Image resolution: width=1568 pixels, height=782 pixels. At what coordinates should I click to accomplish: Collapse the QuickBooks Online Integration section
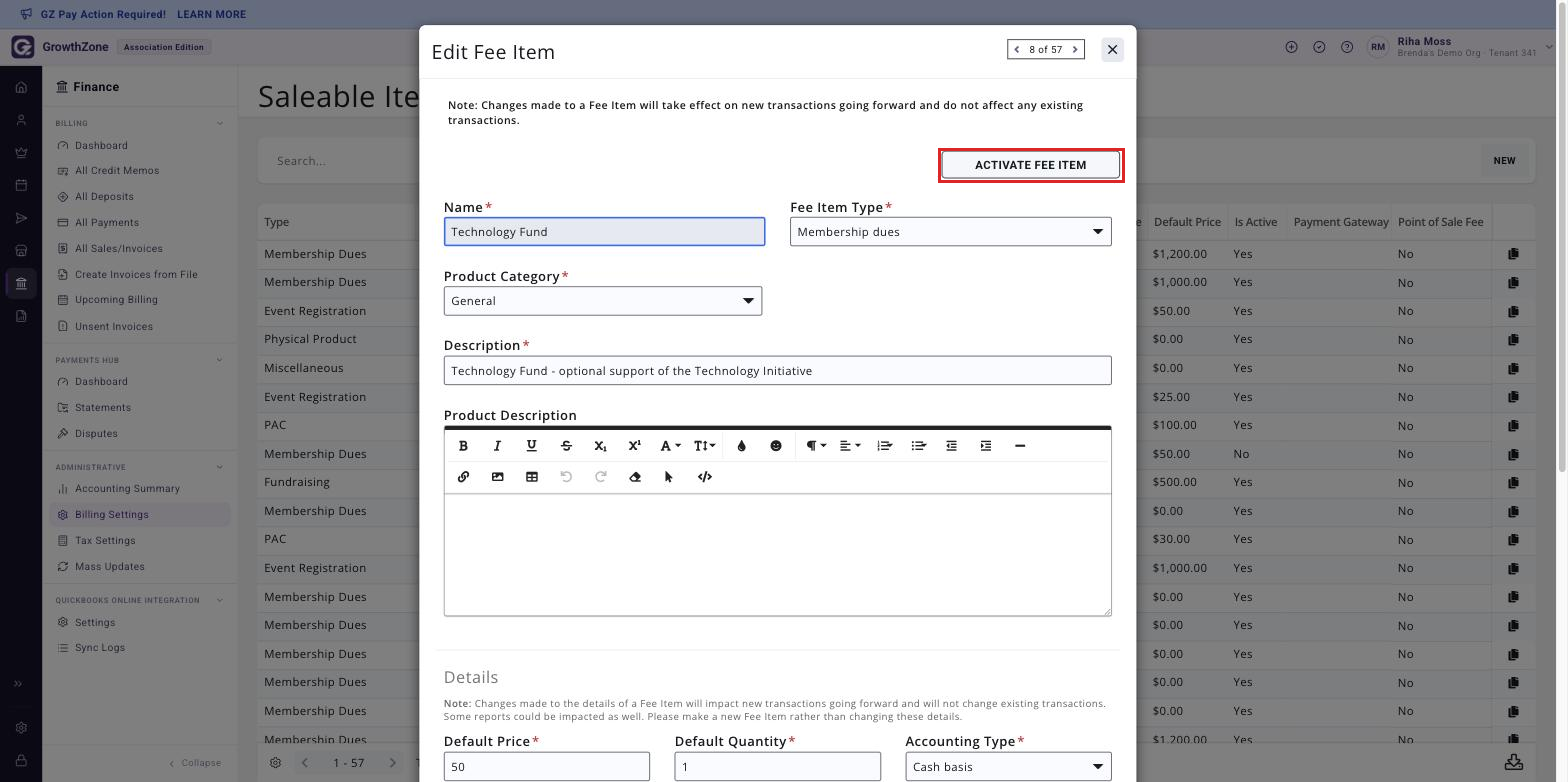point(220,600)
